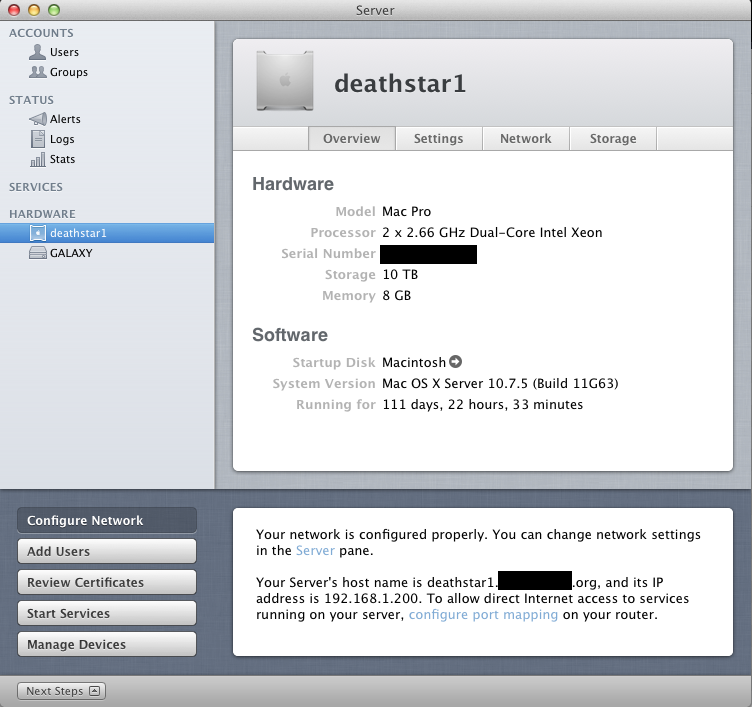Click the deathstar1 title heading
Viewport: 752px width, 707px height.
point(400,83)
